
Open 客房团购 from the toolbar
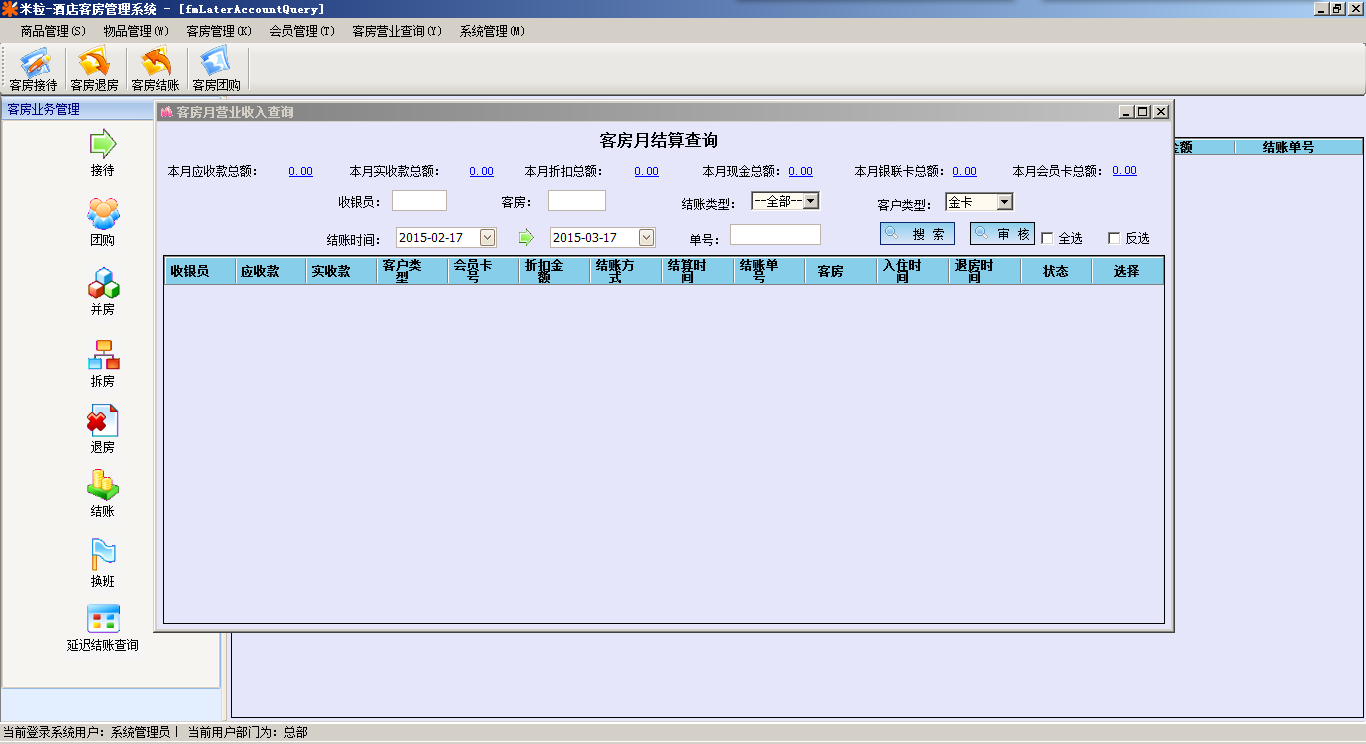click(x=216, y=70)
